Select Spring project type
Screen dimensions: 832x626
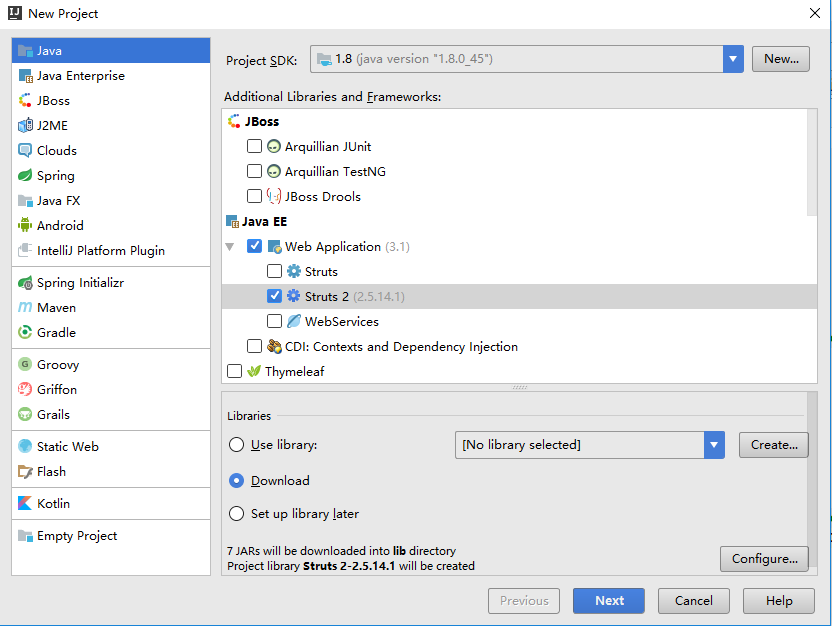tap(111, 176)
